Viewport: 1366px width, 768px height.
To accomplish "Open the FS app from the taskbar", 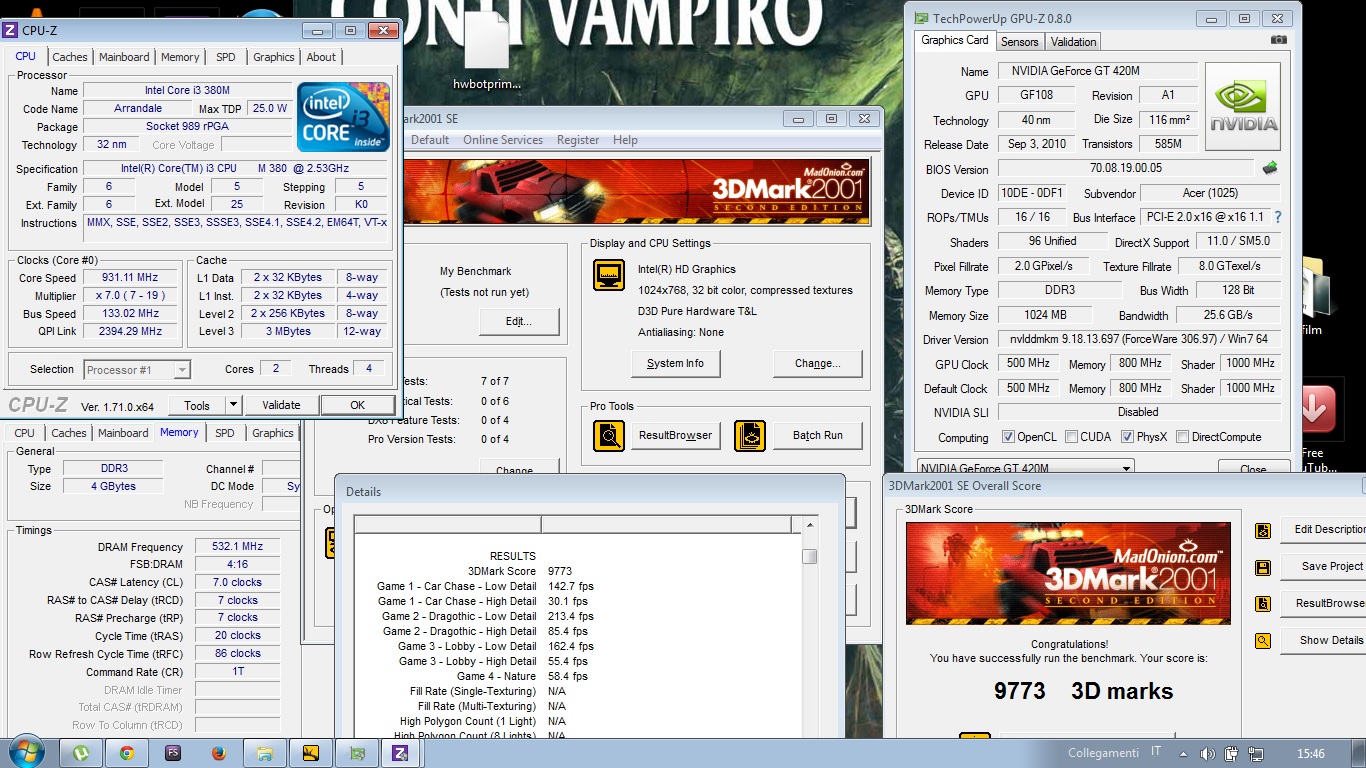I will (173, 753).
